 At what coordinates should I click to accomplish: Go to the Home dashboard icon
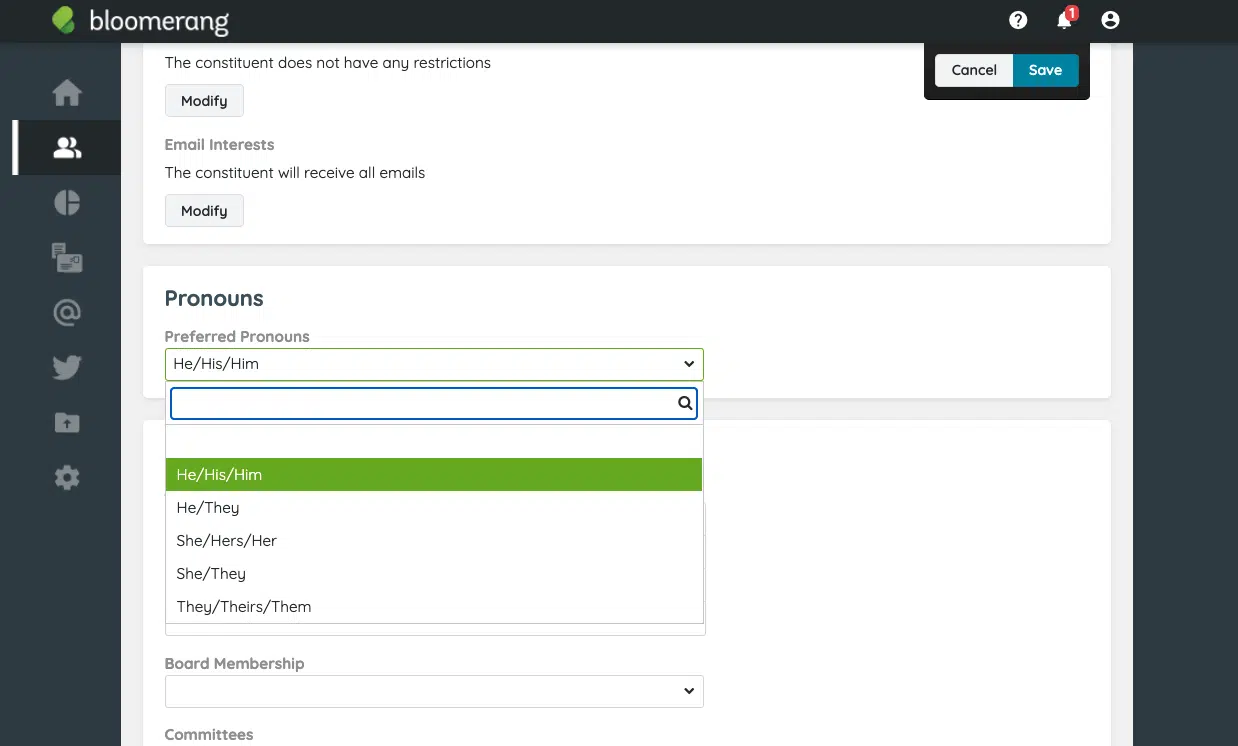tap(67, 93)
